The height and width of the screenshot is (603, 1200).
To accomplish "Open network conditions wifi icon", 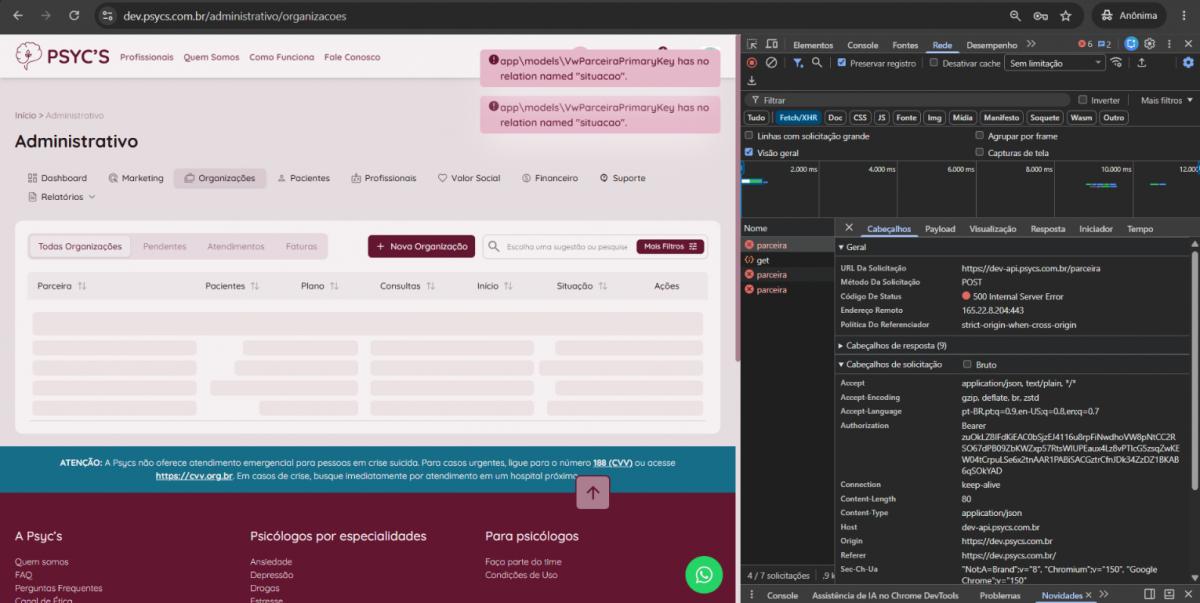I will point(1116,62).
